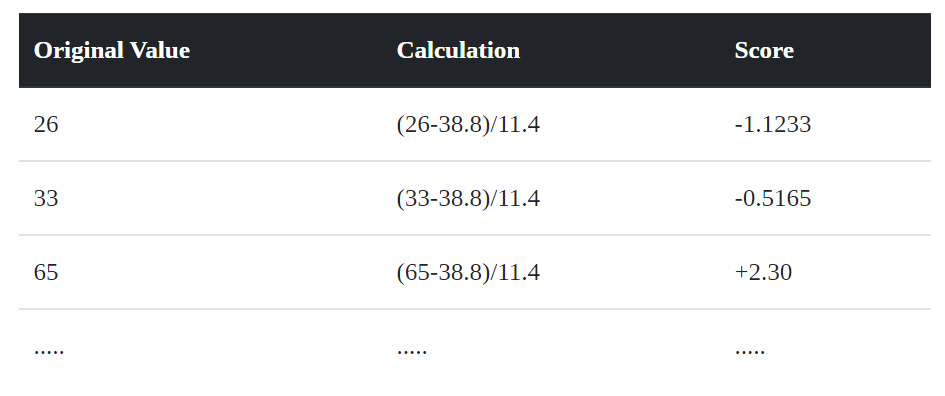Click the Score column header
Screen dimensions: 945x396
[x=764, y=50]
